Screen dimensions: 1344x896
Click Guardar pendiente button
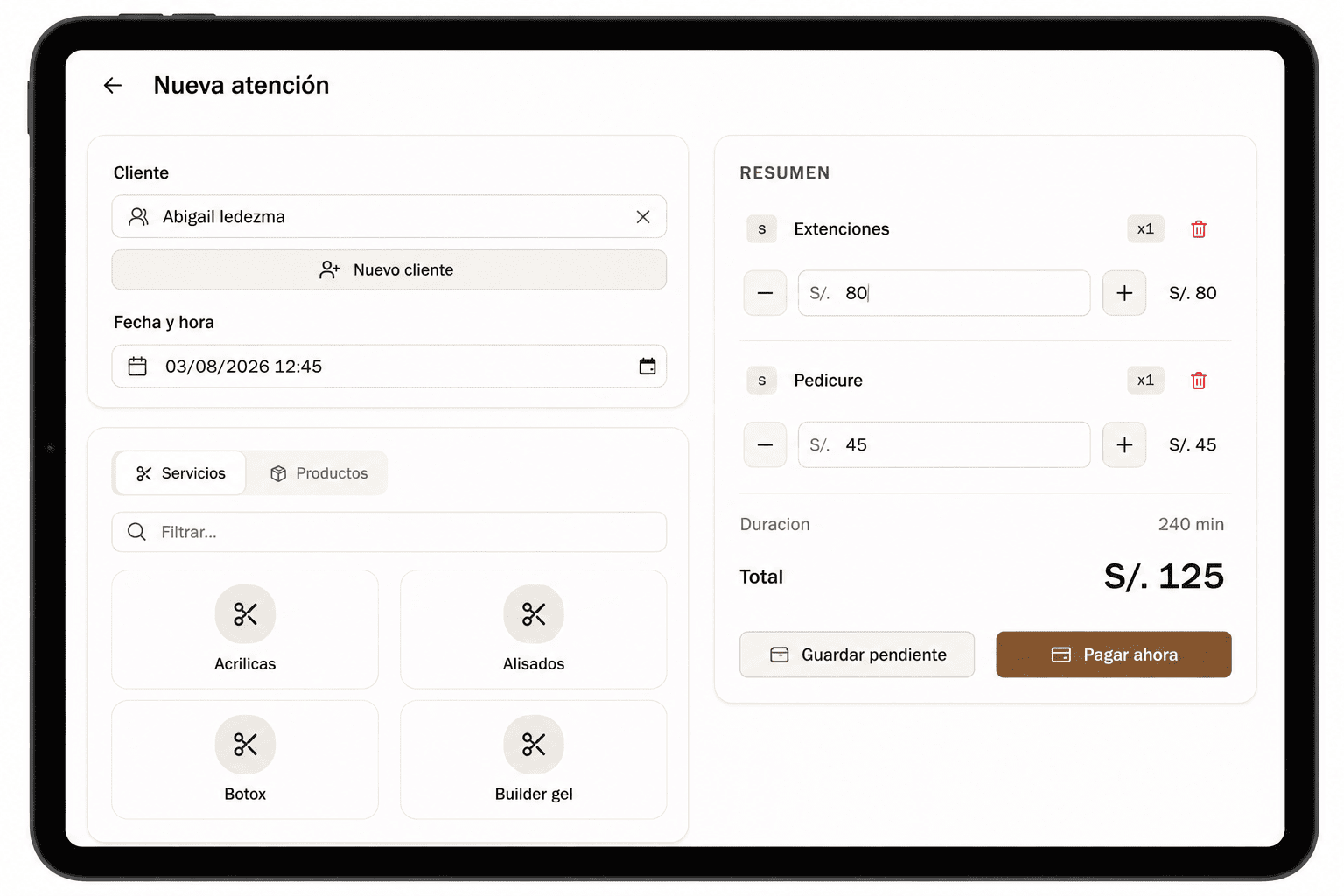pos(857,654)
